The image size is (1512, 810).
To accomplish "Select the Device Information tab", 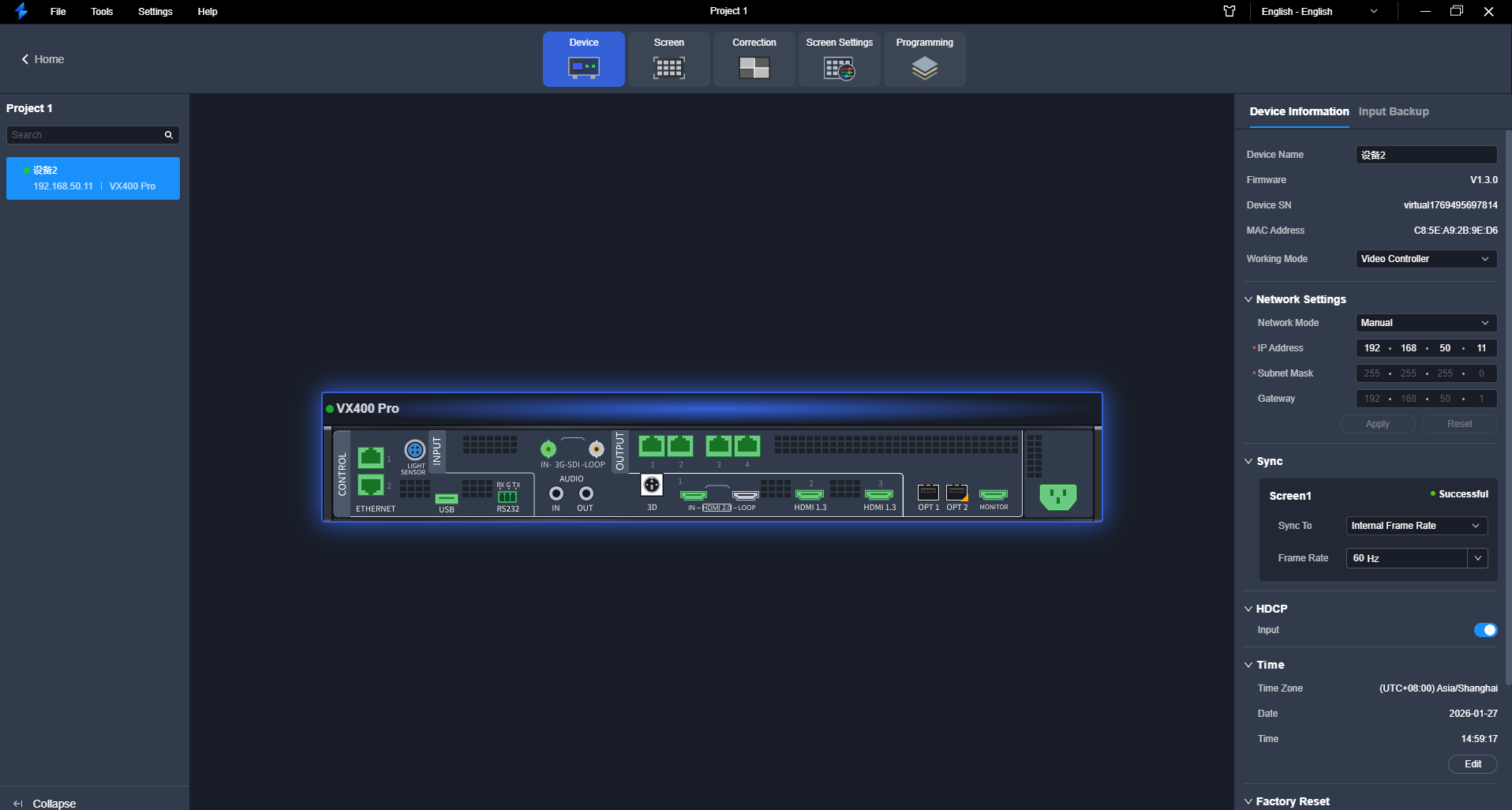I will click(x=1299, y=111).
